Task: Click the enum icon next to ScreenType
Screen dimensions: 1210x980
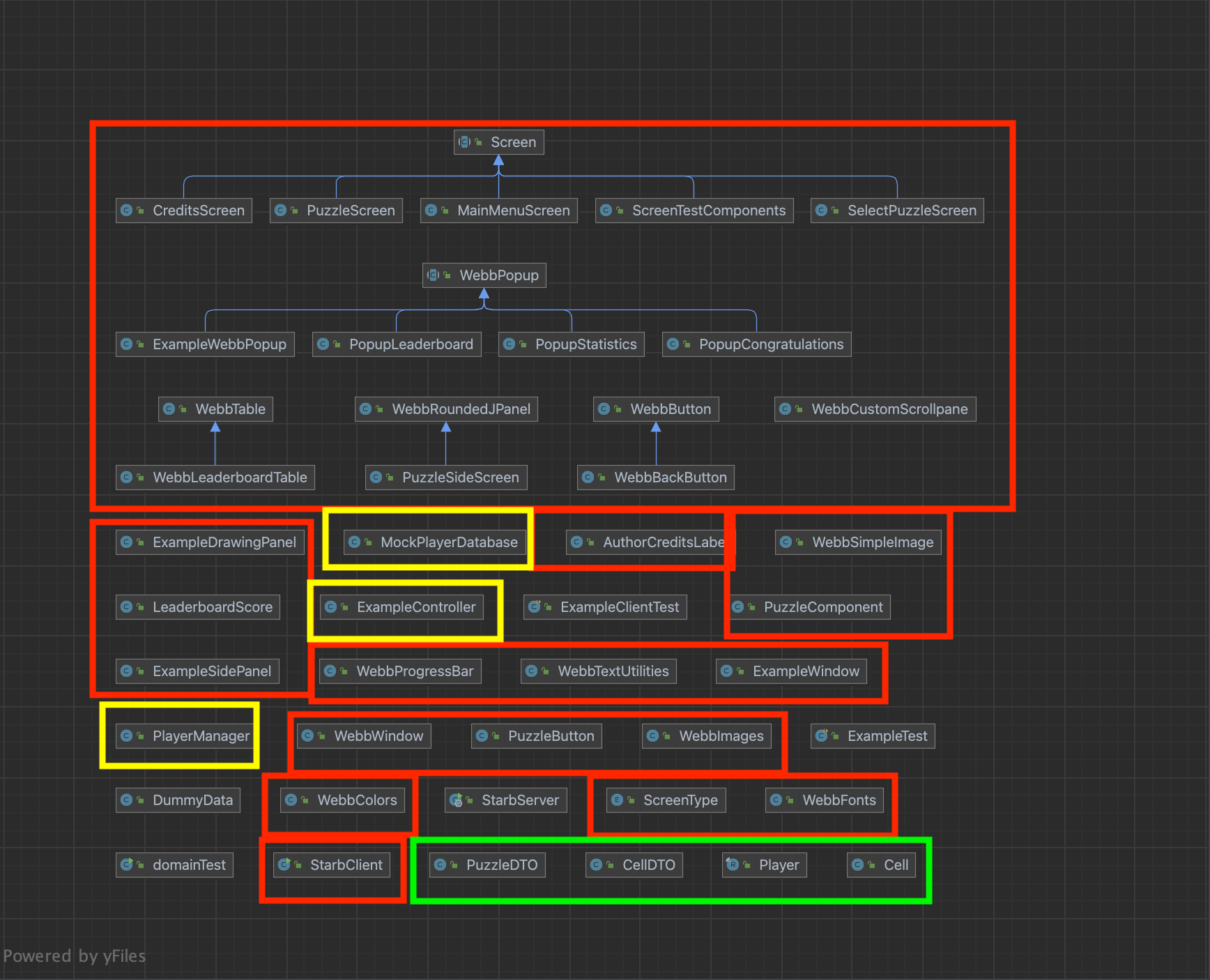Action: 617,800
